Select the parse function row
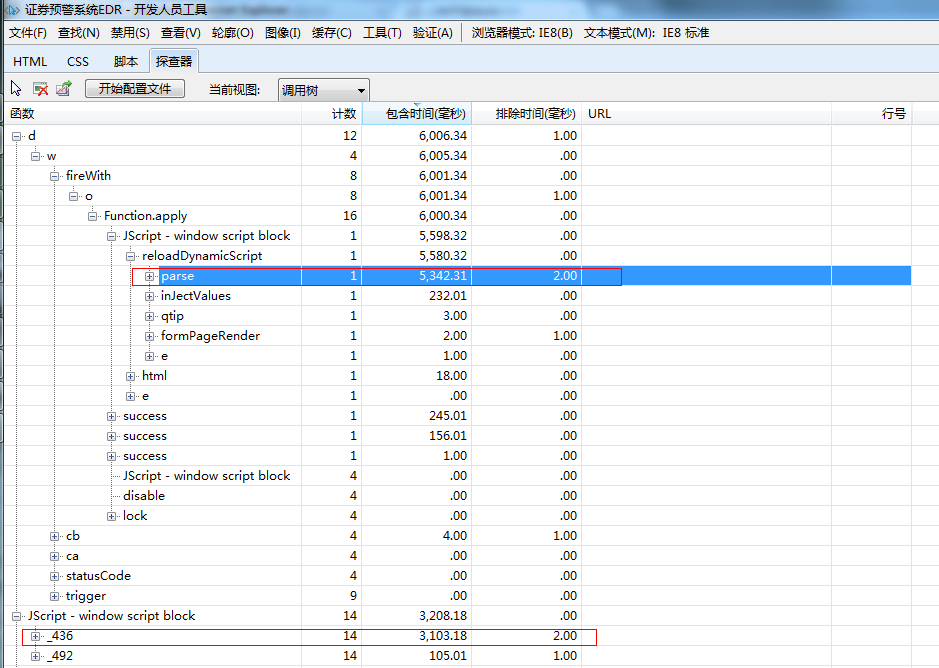Viewport: 939px width, 668px height. [458, 276]
